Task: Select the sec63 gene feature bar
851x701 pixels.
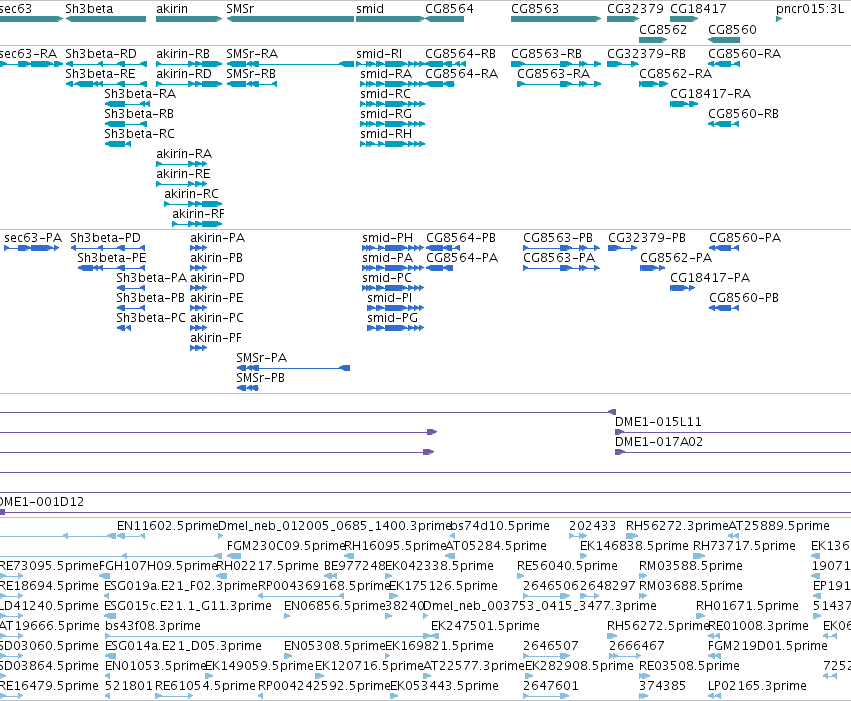Action: 31,19
